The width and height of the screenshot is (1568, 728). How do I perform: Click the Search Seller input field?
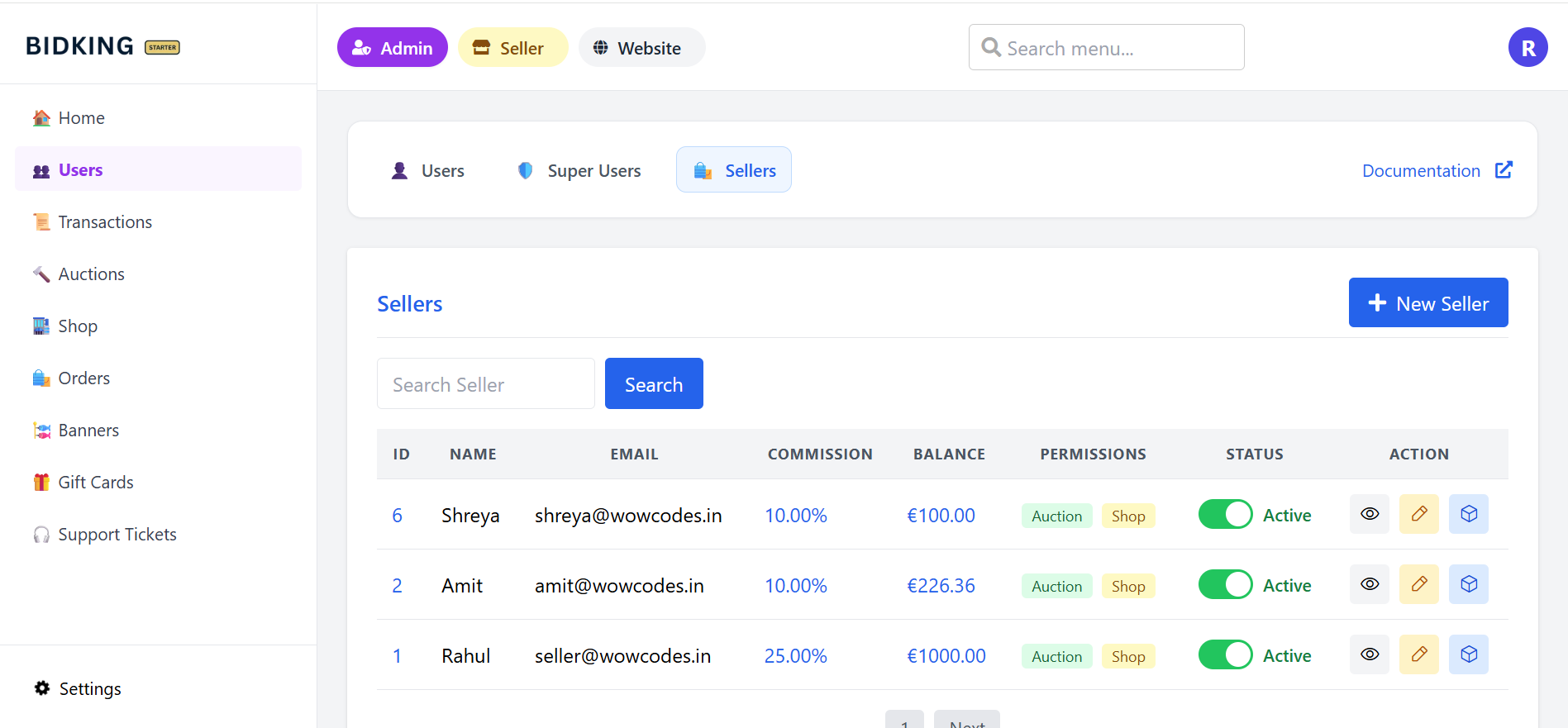485,384
